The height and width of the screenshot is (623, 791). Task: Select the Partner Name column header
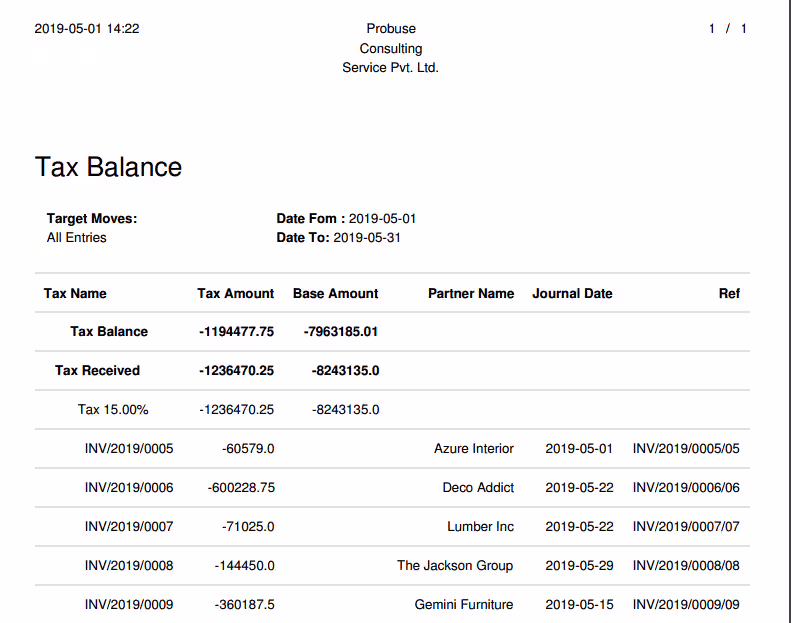point(471,294)
